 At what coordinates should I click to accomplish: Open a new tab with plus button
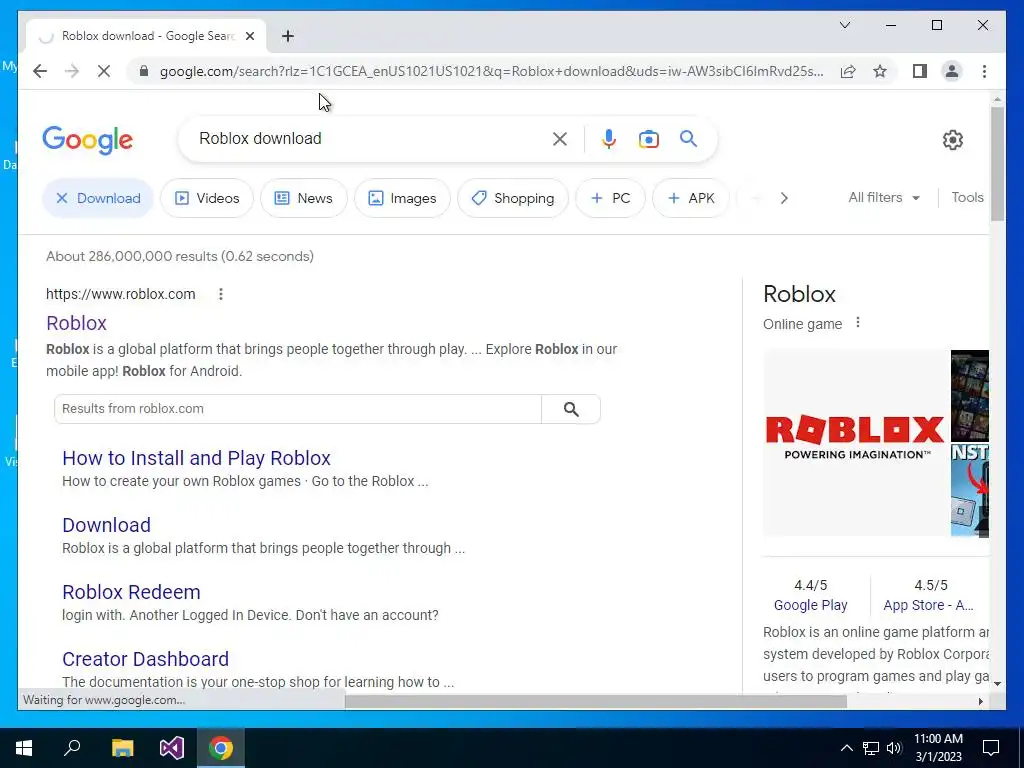[x=287, y=36]
